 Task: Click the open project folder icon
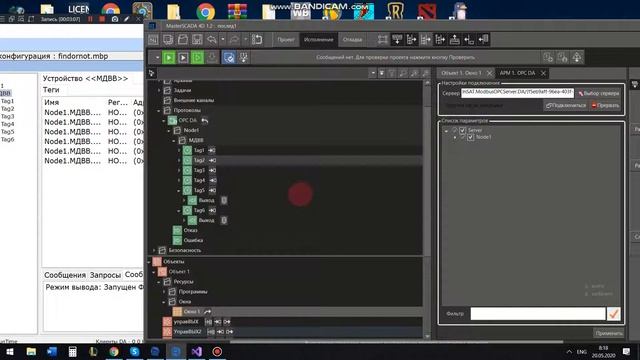point(183,40)
